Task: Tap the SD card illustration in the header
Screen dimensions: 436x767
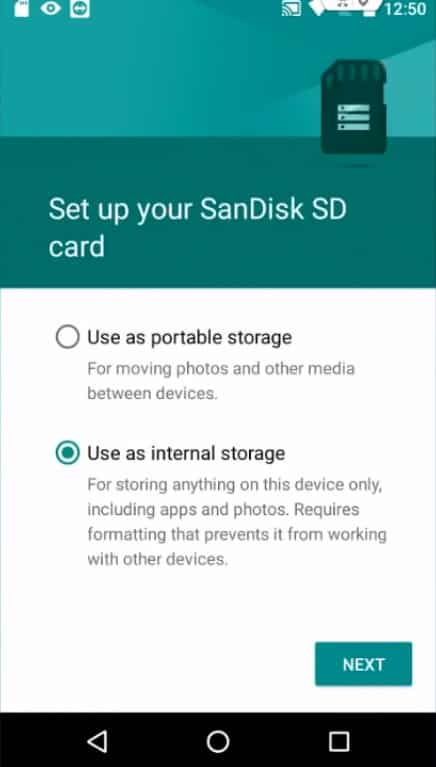Action: coord(354,107)
